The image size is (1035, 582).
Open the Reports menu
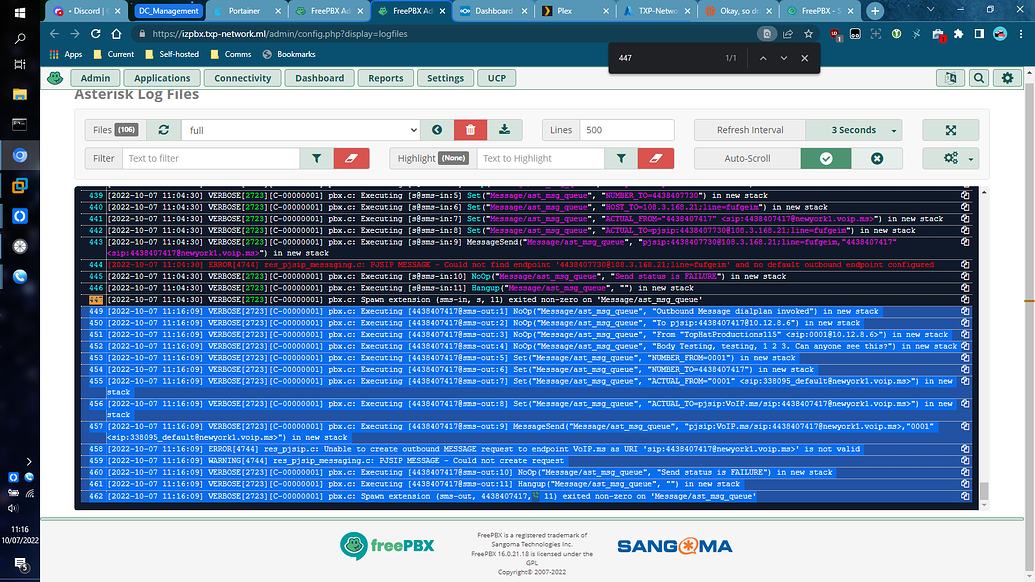(385, 77)
